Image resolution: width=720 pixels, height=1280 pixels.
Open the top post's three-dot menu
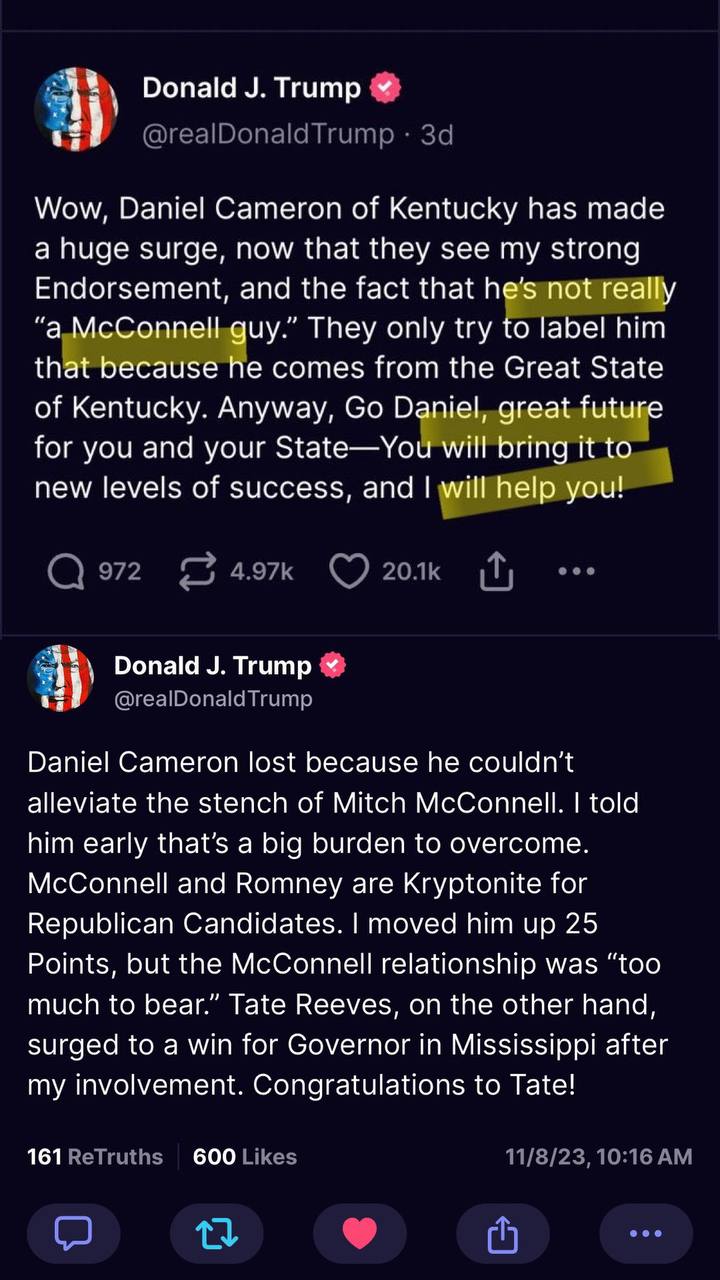(576, 572)
